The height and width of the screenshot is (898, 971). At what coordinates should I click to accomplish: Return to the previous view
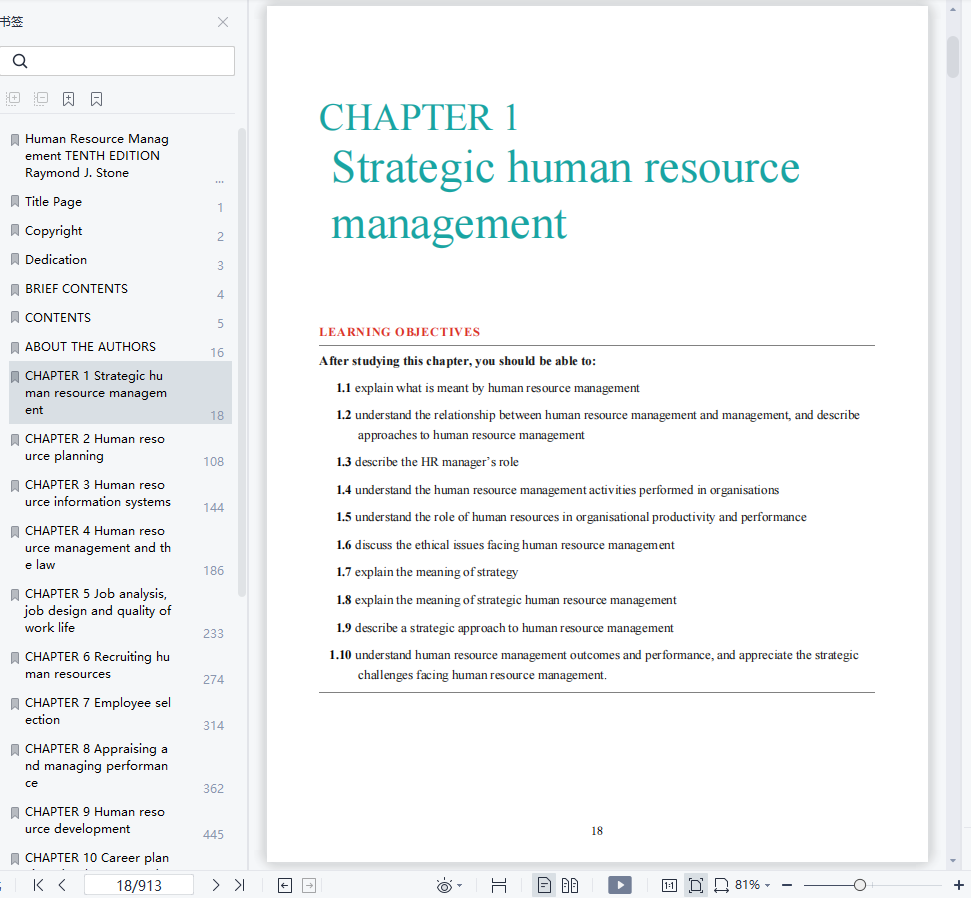coord(285,886)
